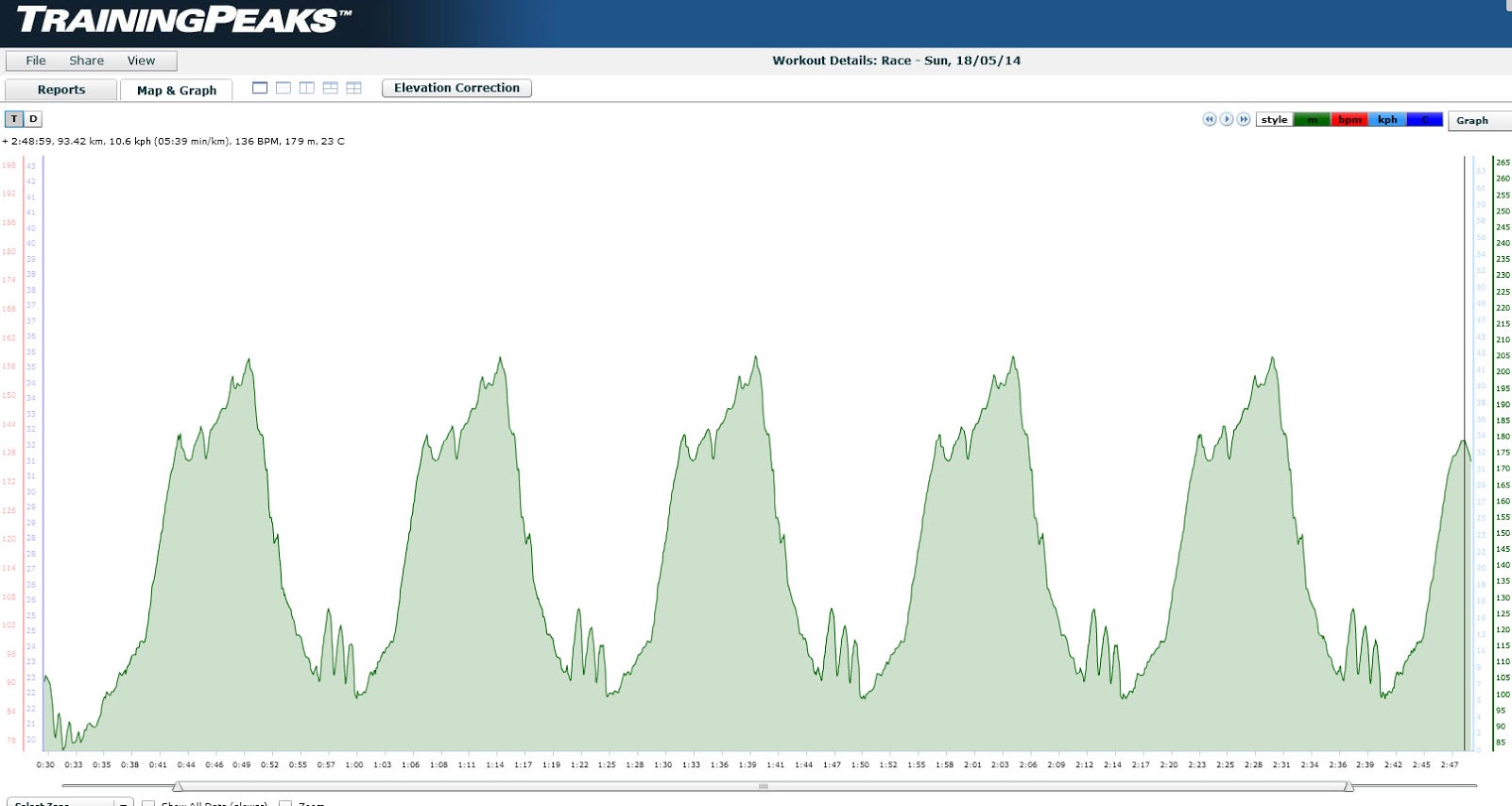Screen dimensions: 1512x806
Task: Toggle the dark blue C temperature swatch
Action: (x=1425, y=120)
